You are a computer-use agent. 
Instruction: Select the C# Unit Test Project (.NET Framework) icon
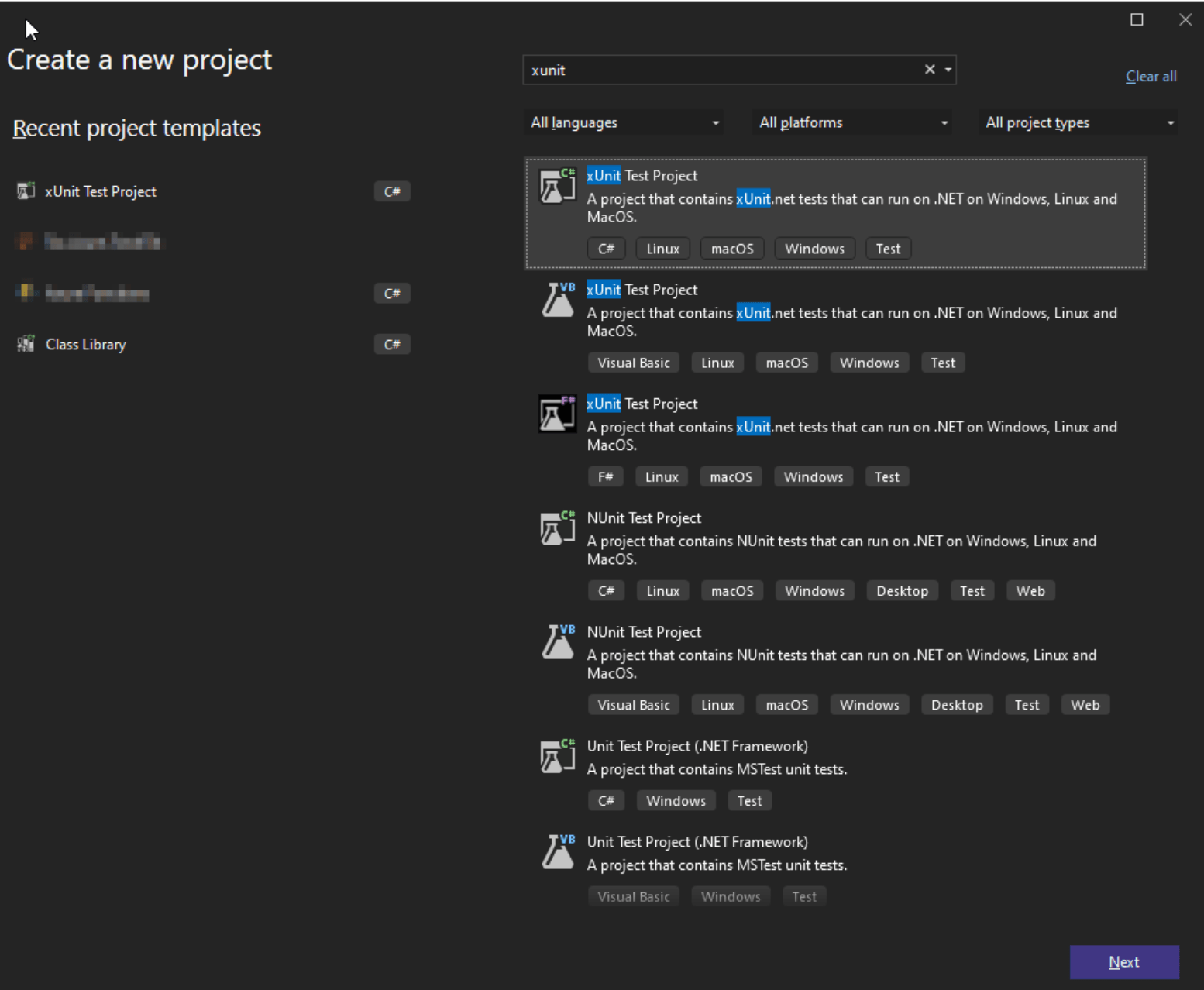point(558,756)
